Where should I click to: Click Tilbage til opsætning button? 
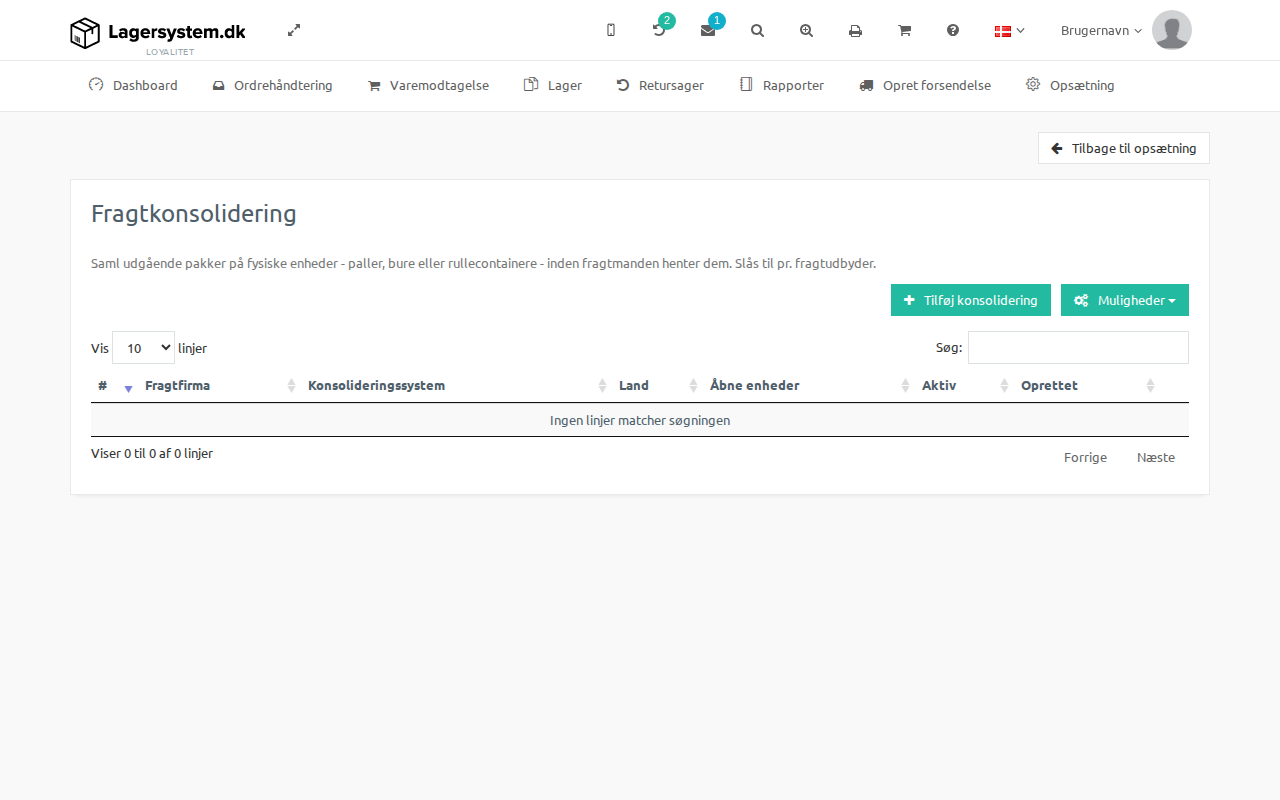click(1124, 148)
